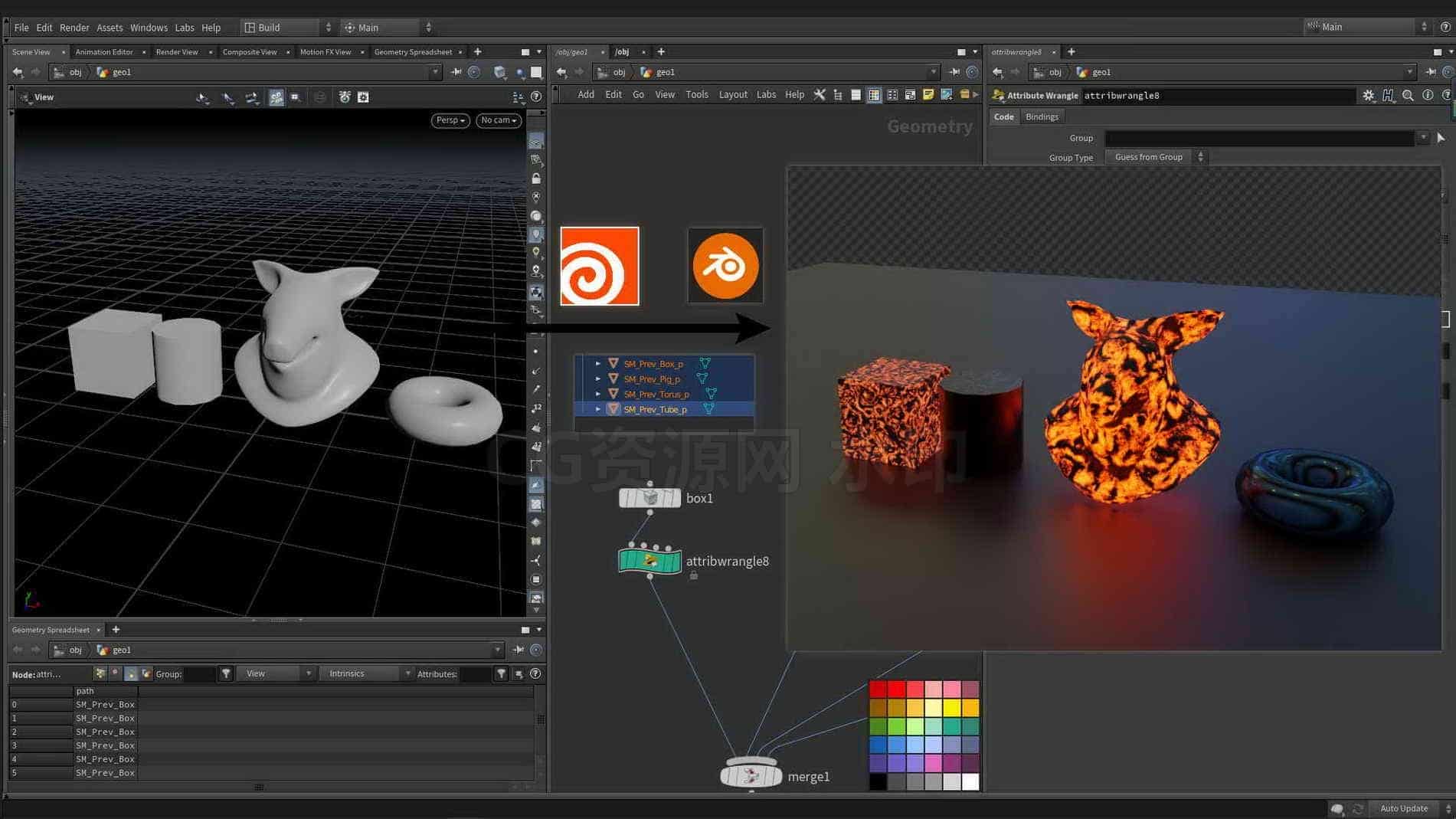Select the Render Region tool in viewport toolbar
This screenshot has height=819, width=1456.
(296, 97)
